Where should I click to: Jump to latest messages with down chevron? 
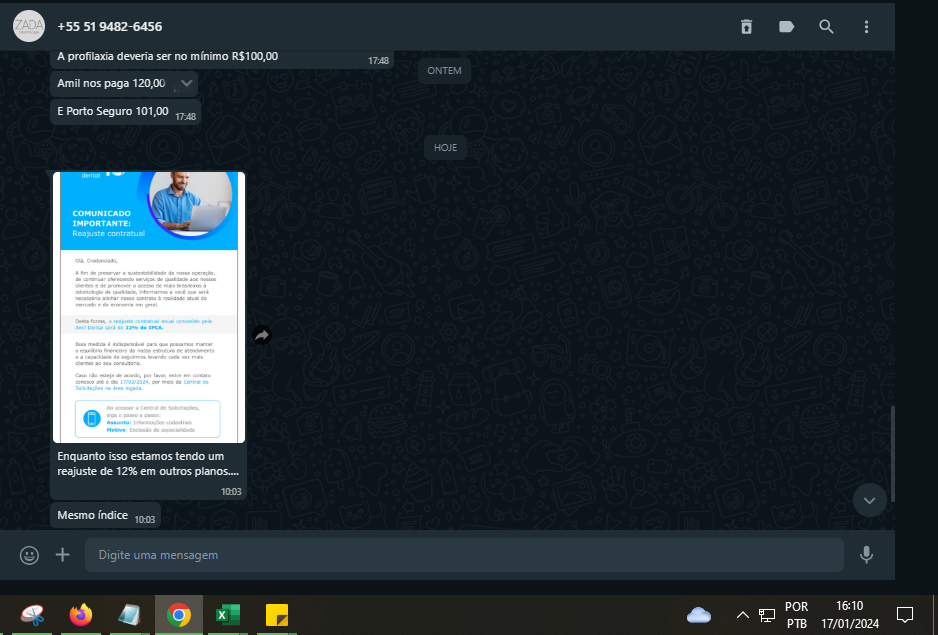869,500
